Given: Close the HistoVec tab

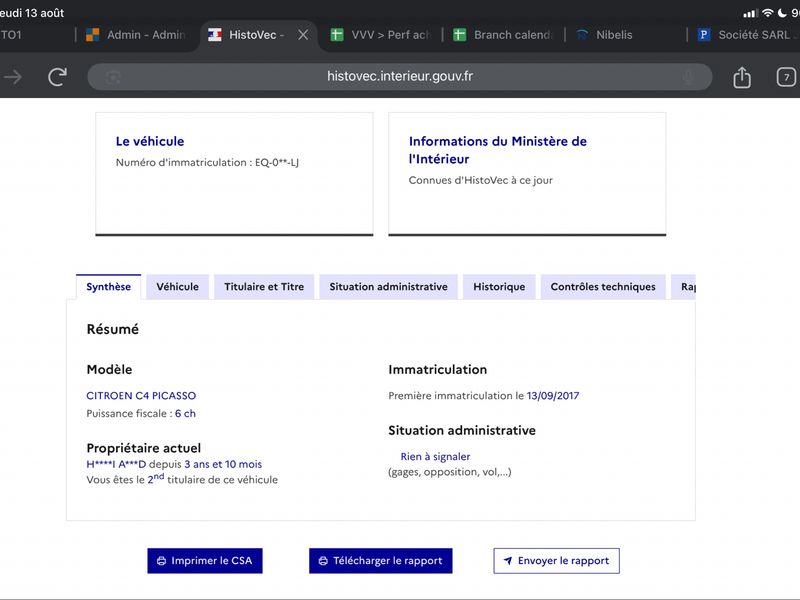Looking at the screenshot, I should click(x=303, y=35).
